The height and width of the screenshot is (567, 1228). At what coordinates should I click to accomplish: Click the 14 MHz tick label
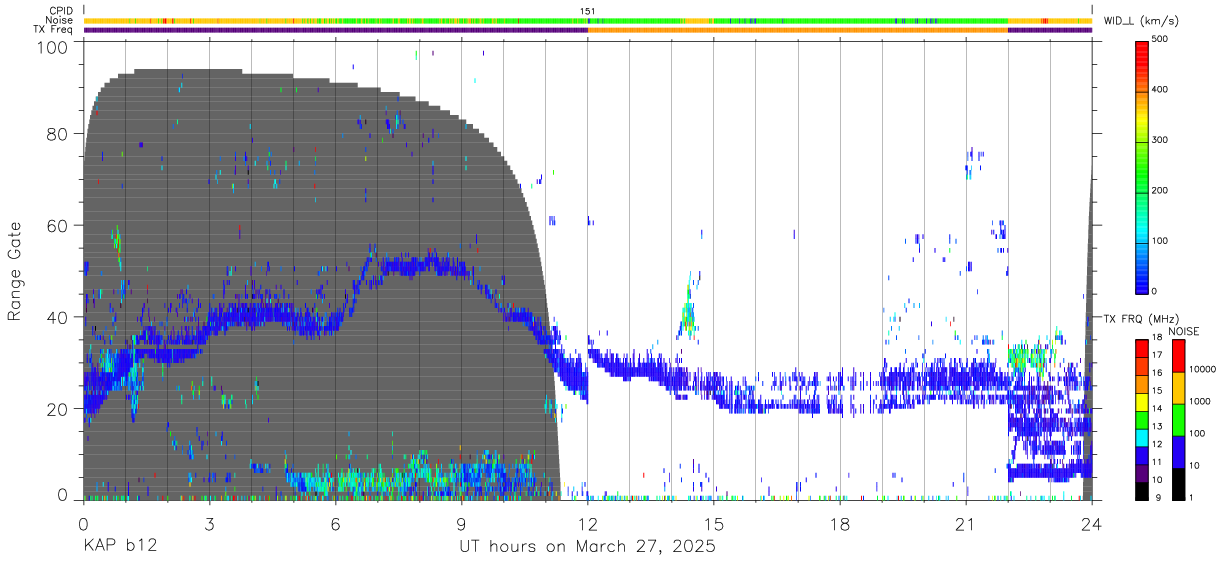(x=1159, y=409)
